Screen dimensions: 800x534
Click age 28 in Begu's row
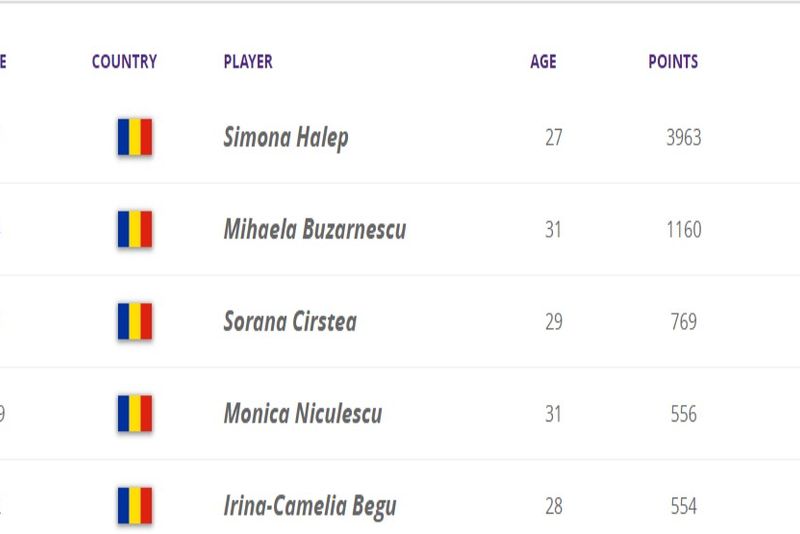point(554,506)
